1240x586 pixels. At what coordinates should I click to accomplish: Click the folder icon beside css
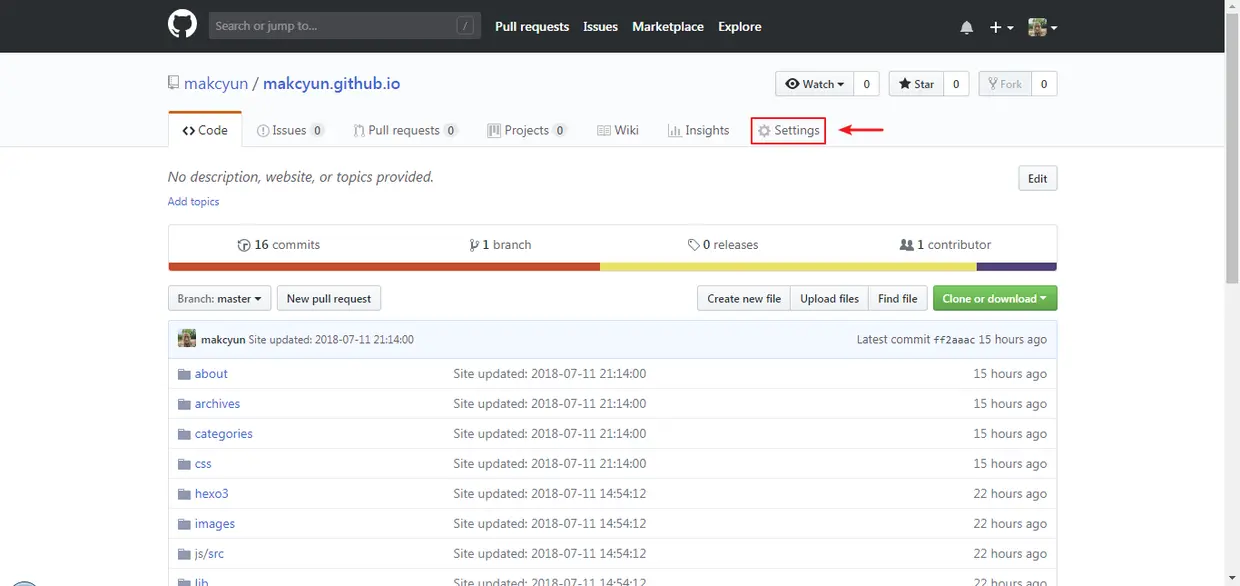(x=184, y=464)
